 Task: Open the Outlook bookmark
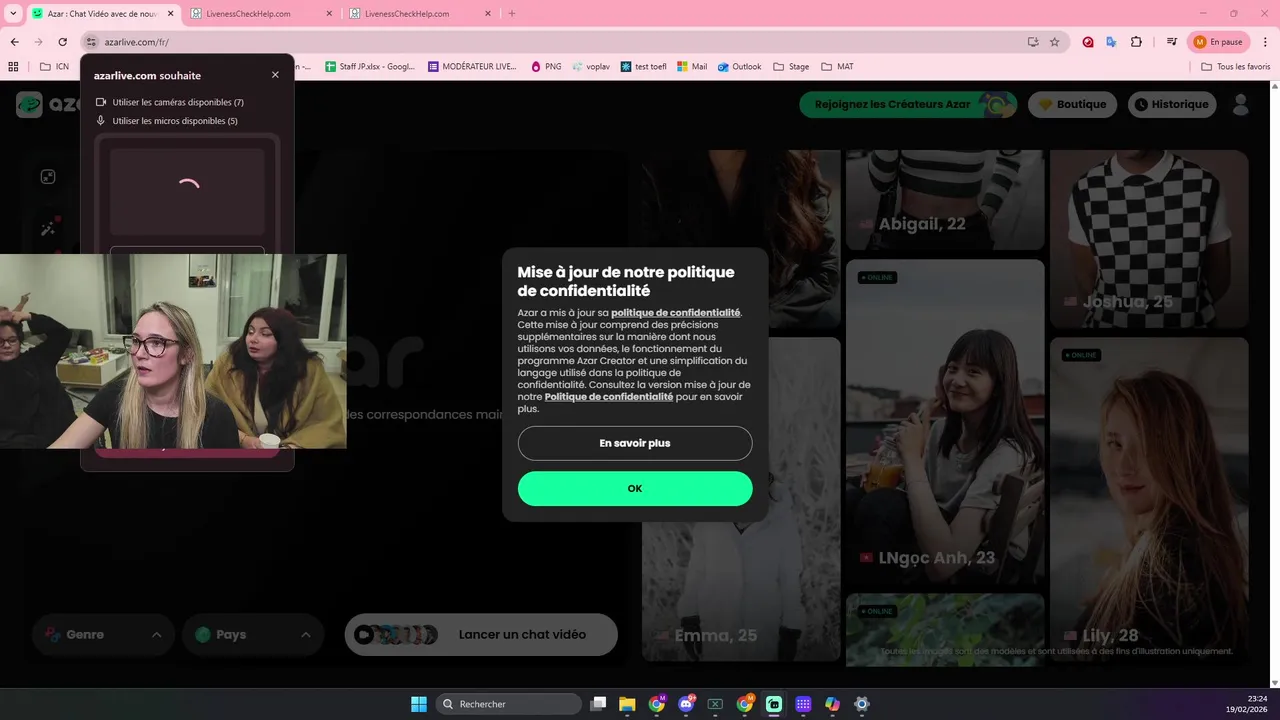[x=739, y=67]
